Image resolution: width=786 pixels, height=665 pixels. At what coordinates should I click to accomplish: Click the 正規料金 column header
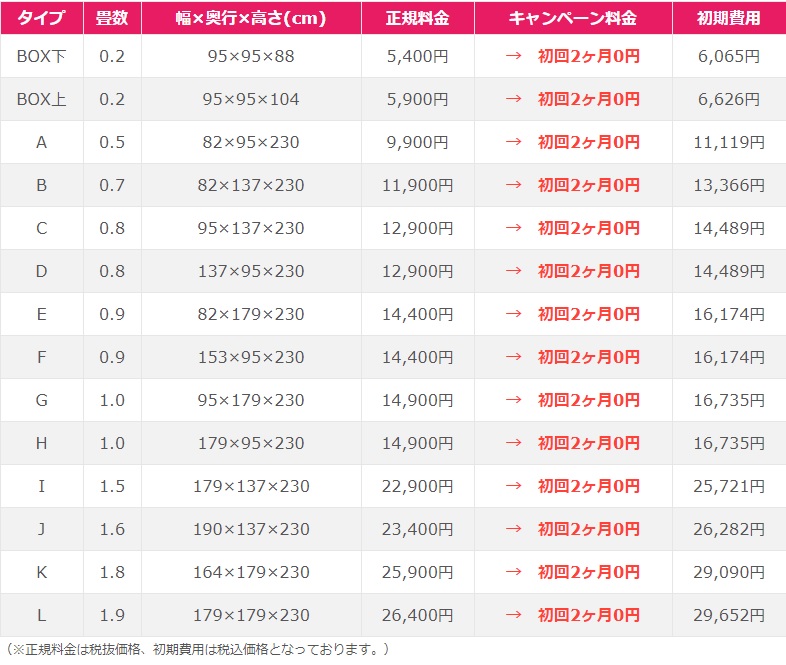418,18
